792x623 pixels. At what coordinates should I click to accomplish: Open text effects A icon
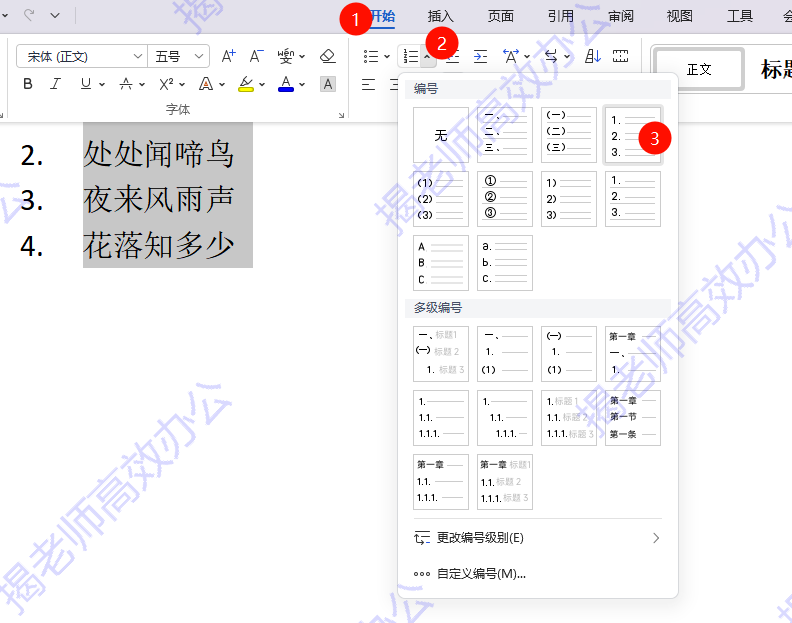[x=206, y=84]
